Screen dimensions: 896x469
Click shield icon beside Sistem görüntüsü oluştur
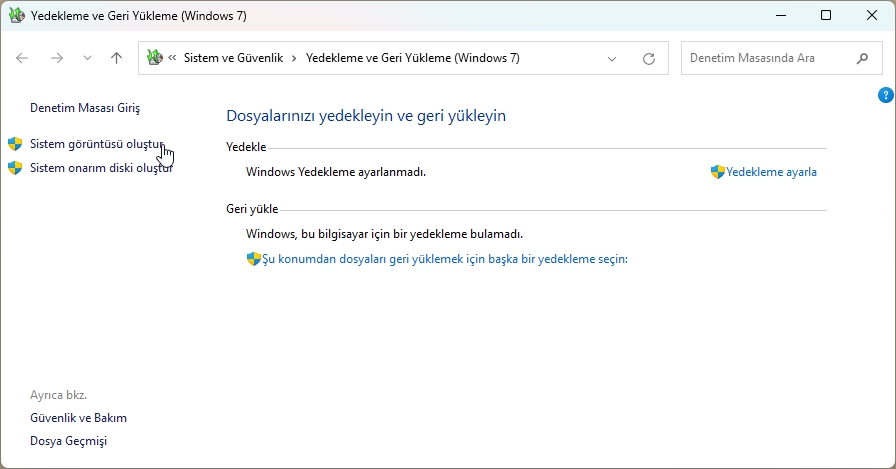15,144
